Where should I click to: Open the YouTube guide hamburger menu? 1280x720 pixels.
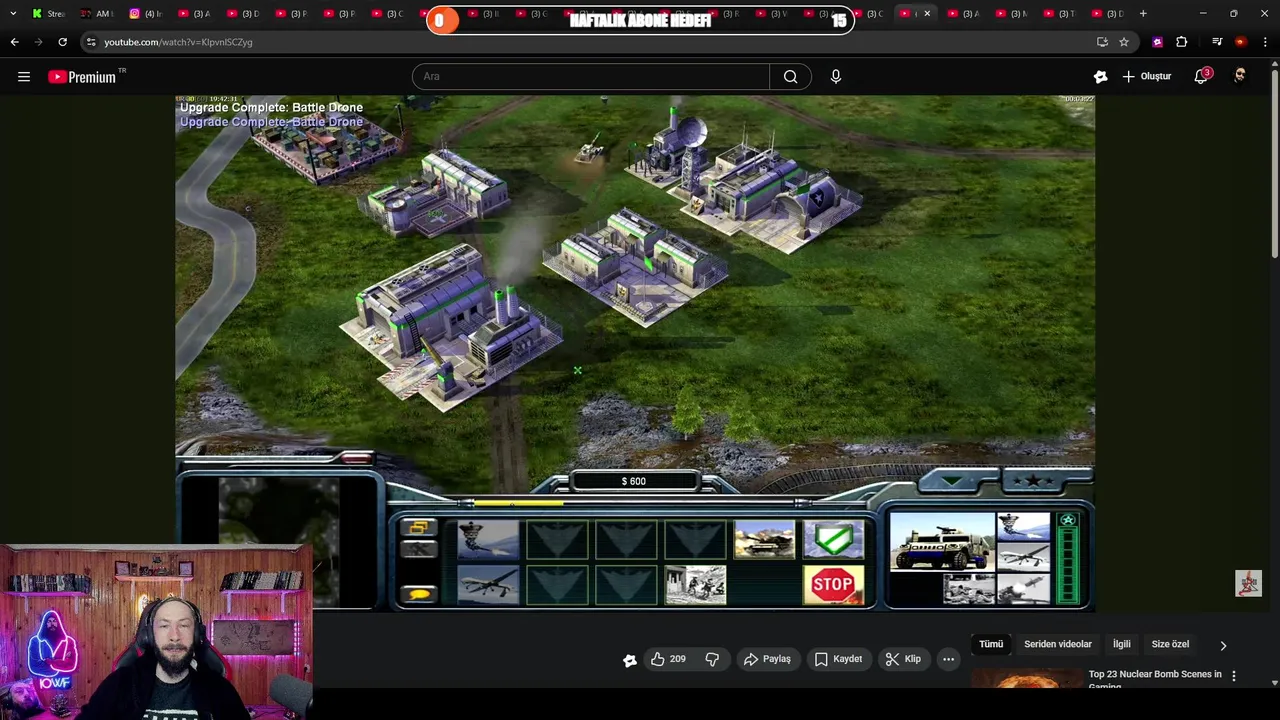click(x=24, y=77)
